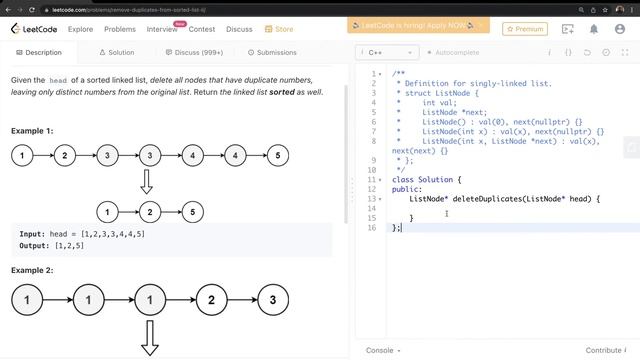Click the "class Solution {" code line

[427, 180]
